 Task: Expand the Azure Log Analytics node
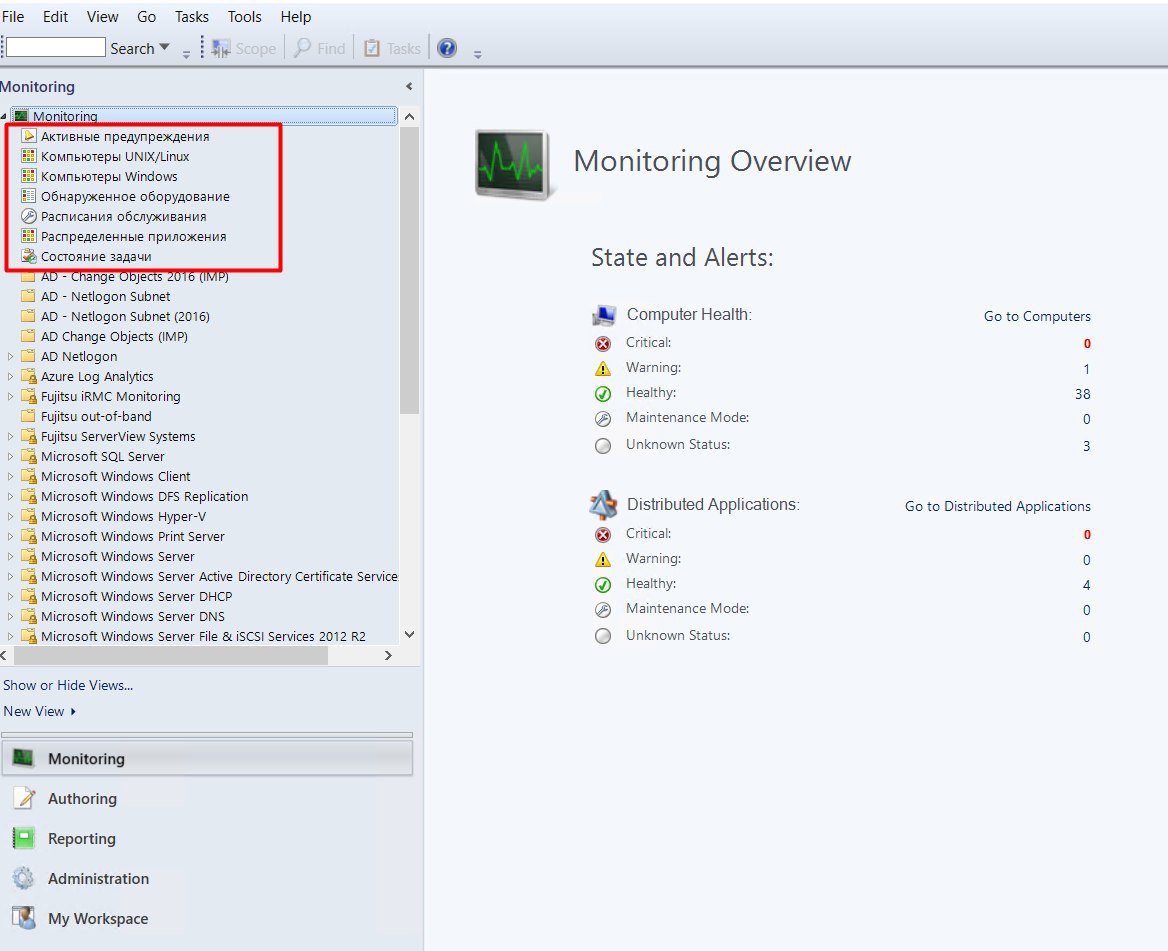pos(10,376)
